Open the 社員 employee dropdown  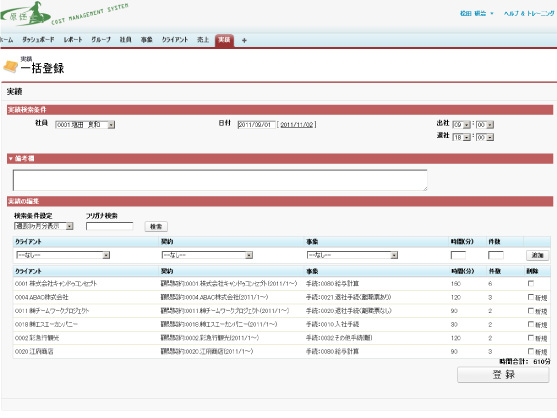(x=85, y=125)
